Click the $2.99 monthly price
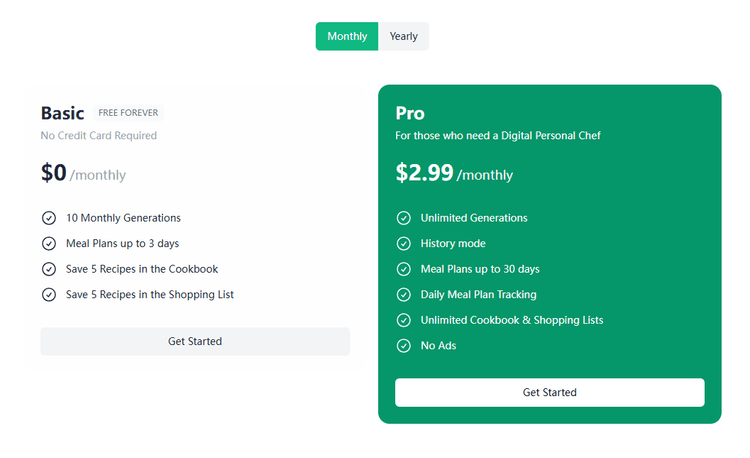This screenshot has height=458, width=750. 454,173
